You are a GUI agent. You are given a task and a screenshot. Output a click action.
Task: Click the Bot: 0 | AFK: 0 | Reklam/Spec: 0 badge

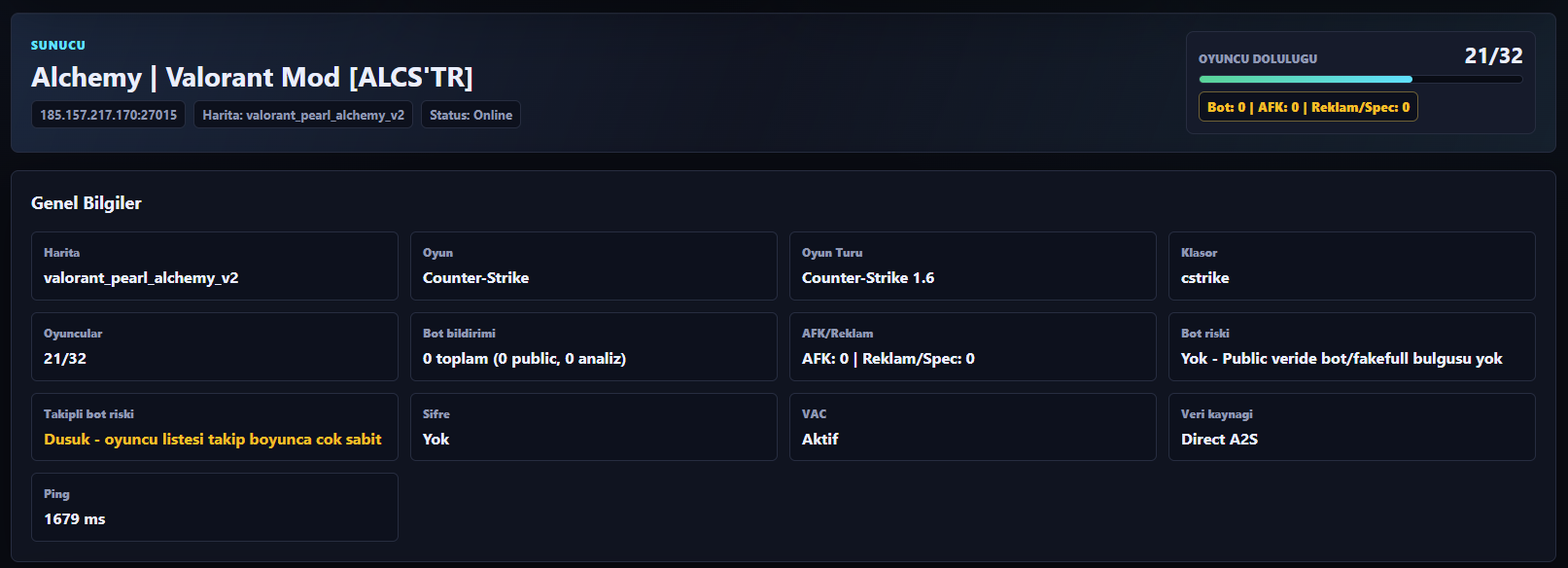pos(1308,107)
